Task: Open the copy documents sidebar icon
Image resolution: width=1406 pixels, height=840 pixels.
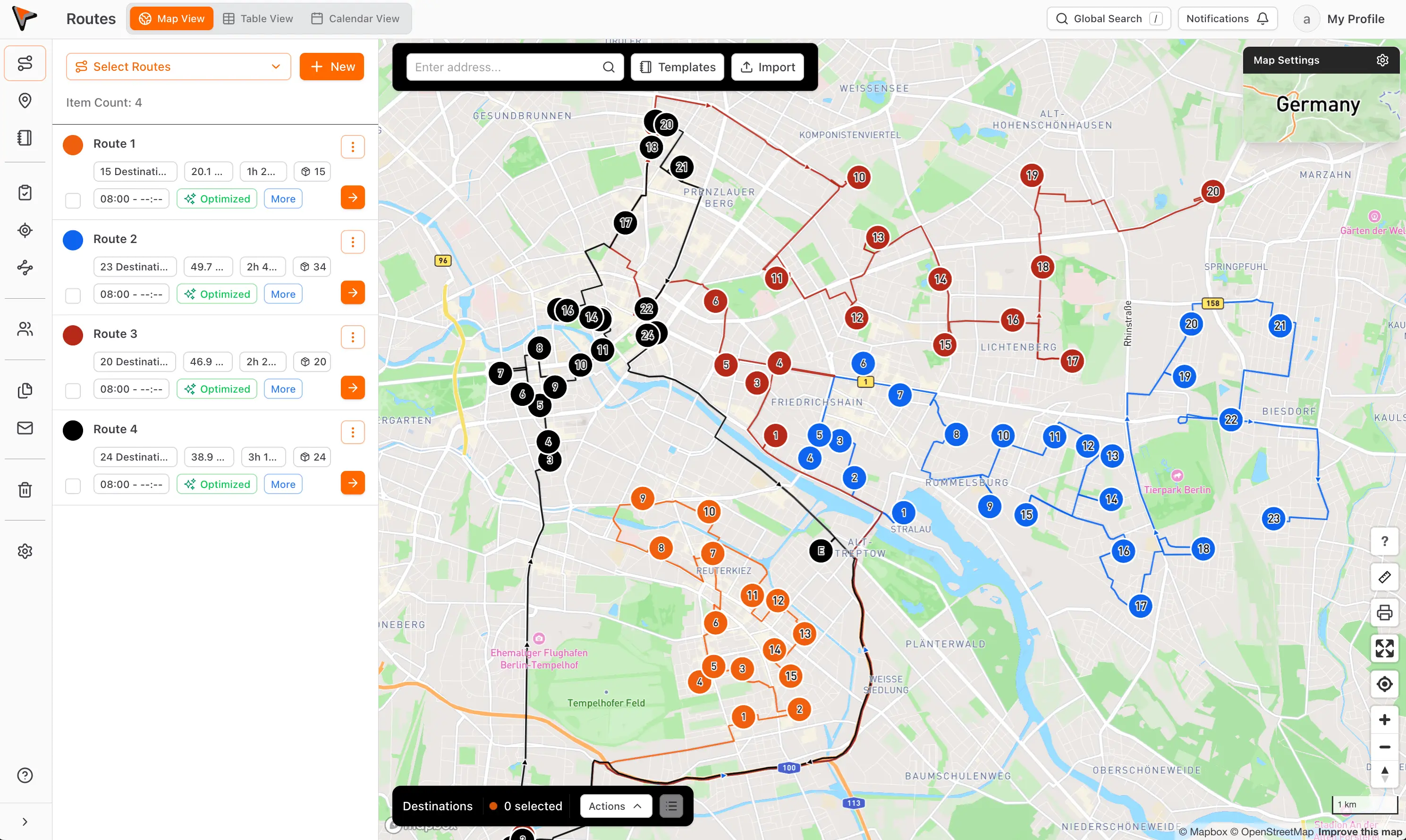Action: [25, 391]
